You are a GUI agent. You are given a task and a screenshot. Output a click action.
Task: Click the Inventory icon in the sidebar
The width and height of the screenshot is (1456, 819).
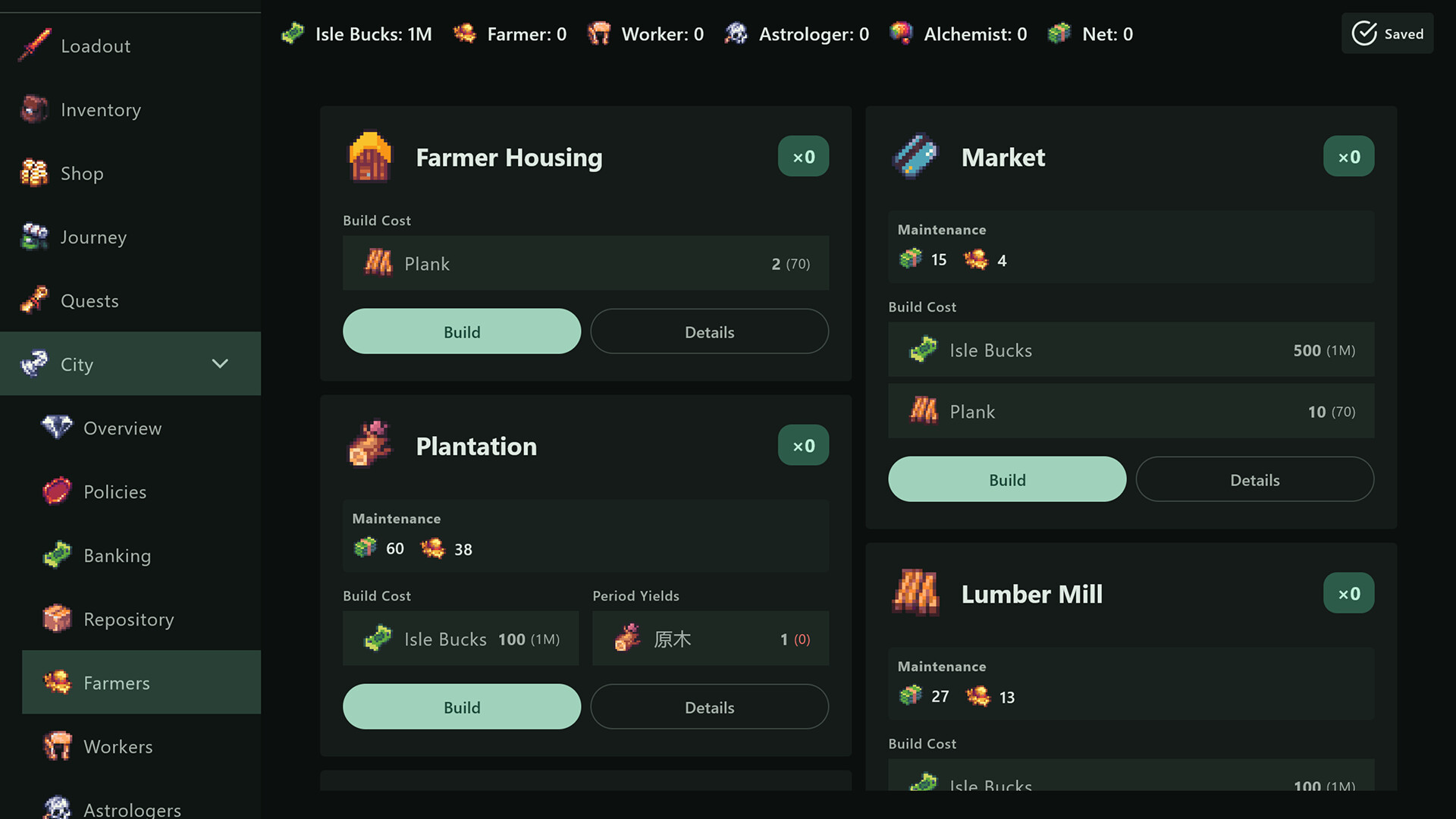pos(34,109)
